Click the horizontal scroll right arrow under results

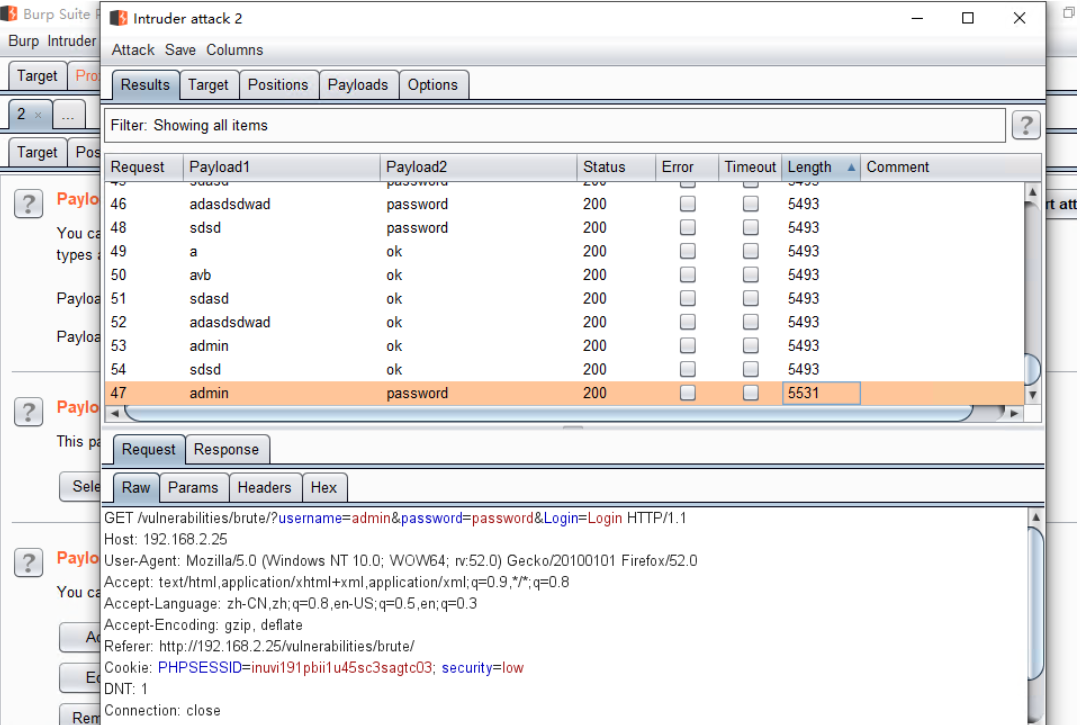1014,413
